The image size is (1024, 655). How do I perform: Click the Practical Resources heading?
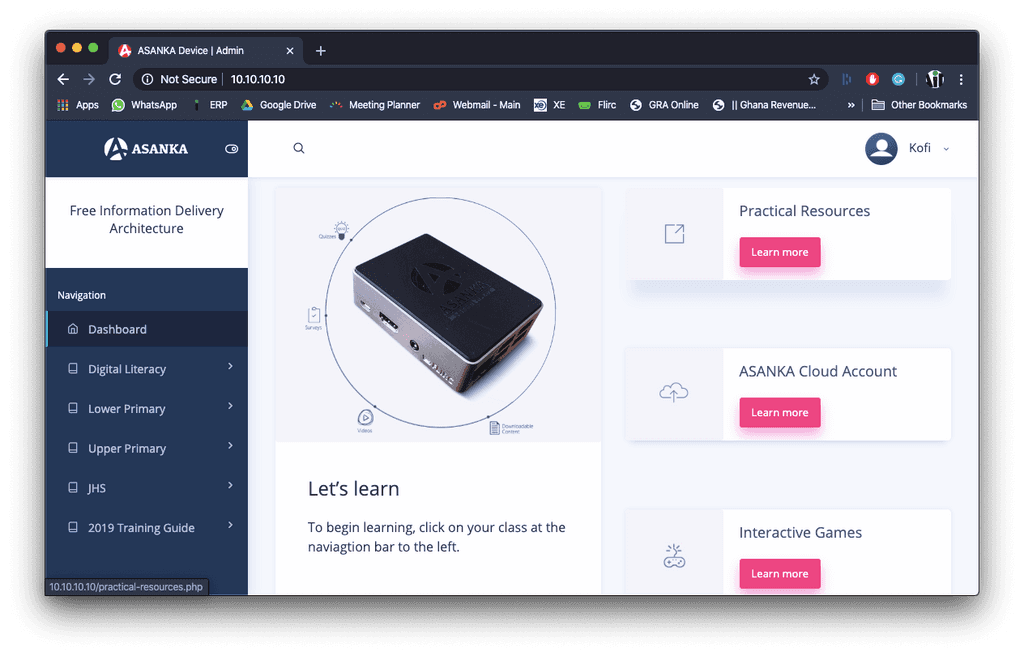click(805, 211)
